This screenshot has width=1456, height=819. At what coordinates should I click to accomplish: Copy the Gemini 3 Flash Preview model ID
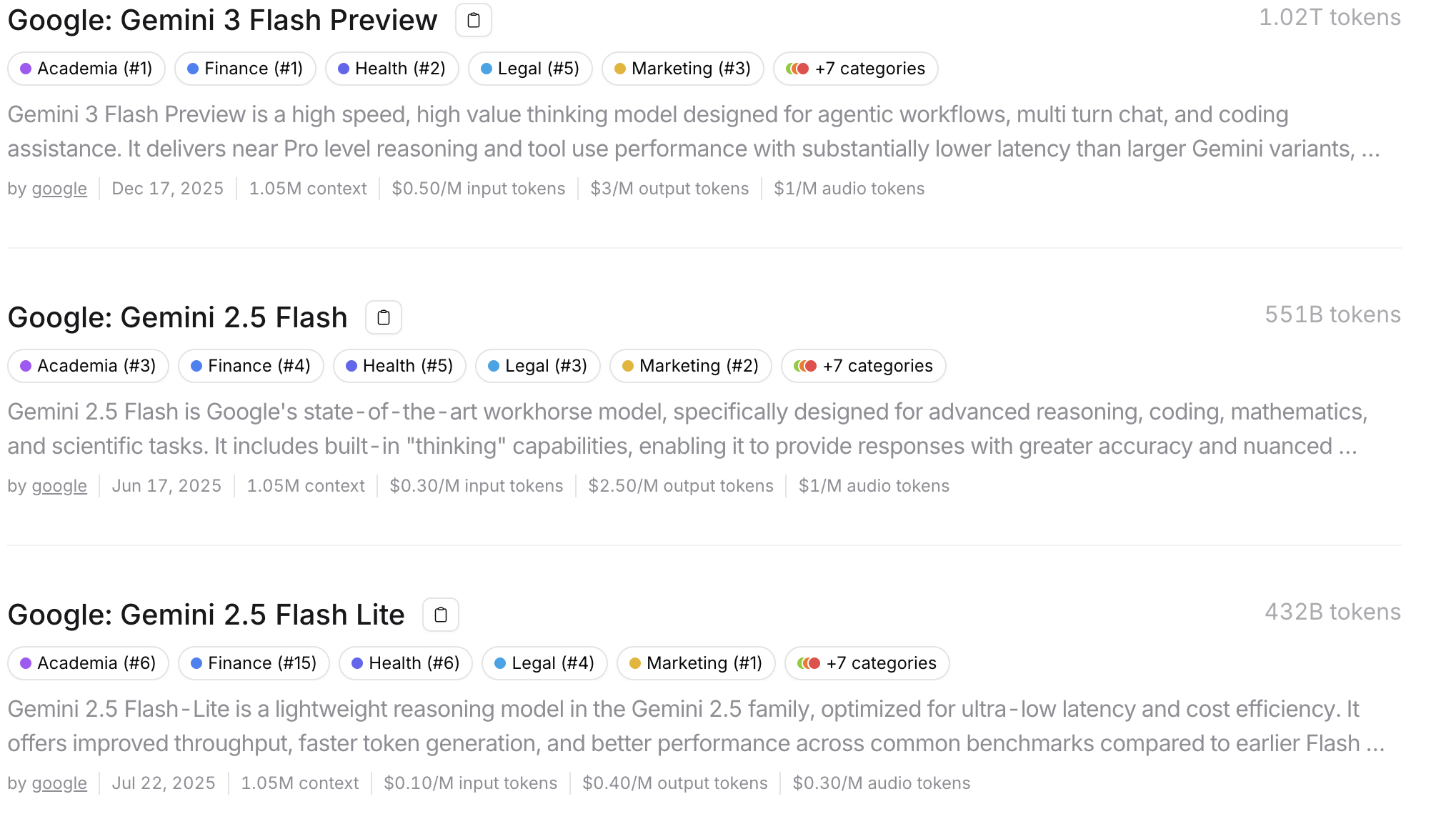pyautogui.click(x=474, y=20)
